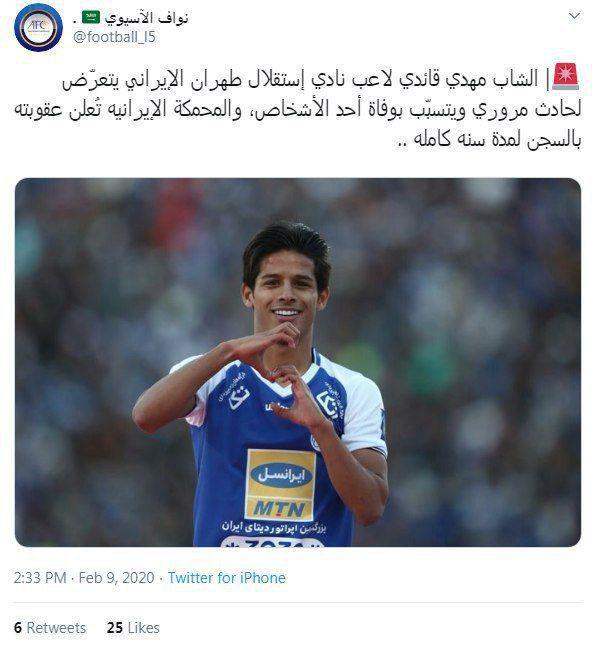View the 6 Retweets list
The width and height of the screenshot is (597, 647).
50,628
